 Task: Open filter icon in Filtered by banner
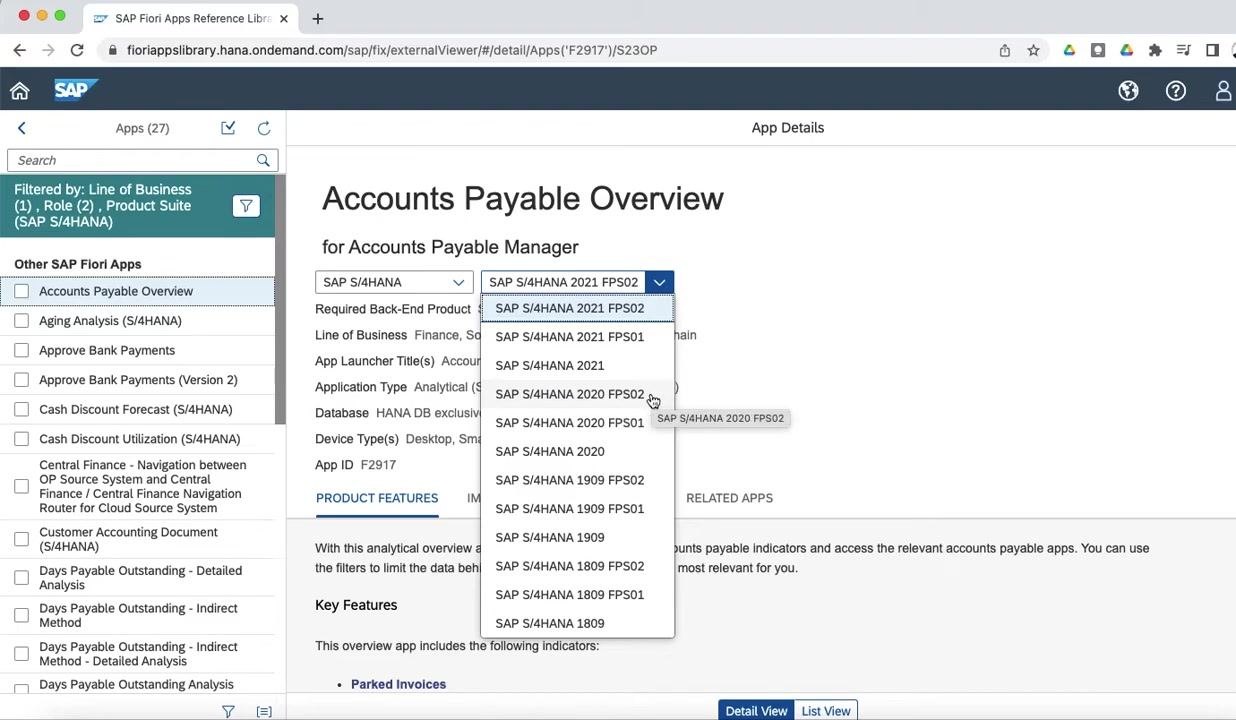pos(245,206)
